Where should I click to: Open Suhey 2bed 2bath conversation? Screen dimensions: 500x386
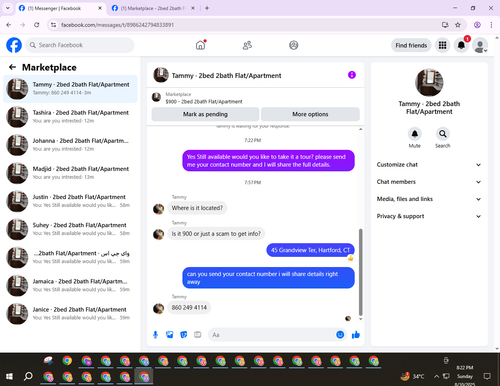tap(70, 229)
